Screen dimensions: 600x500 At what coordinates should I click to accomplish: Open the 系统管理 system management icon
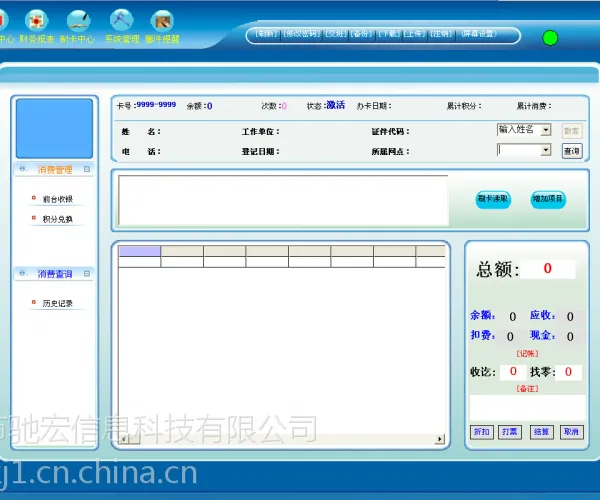click(122, 20)
